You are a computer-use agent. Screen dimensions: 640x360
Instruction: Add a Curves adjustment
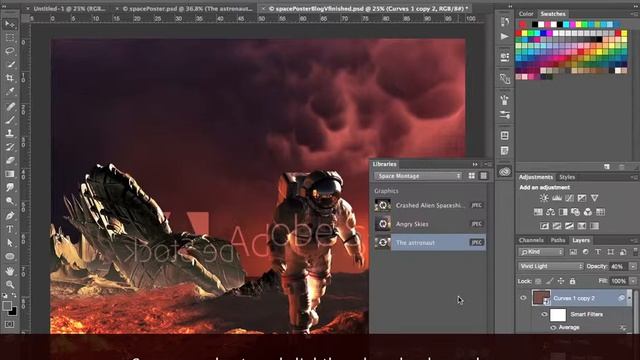pyautogui.click(x=569, y=198)
